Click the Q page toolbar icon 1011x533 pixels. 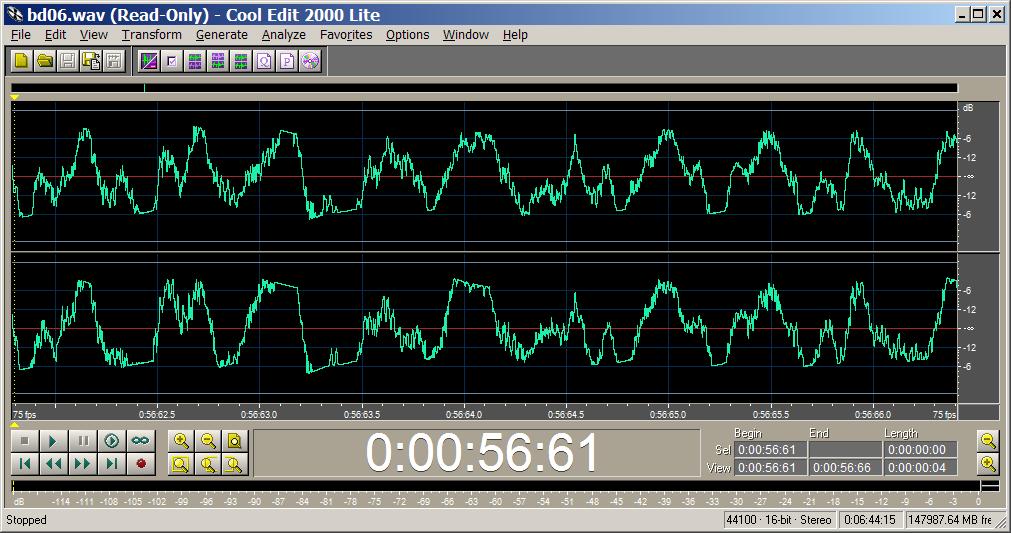tap(264, 61)
